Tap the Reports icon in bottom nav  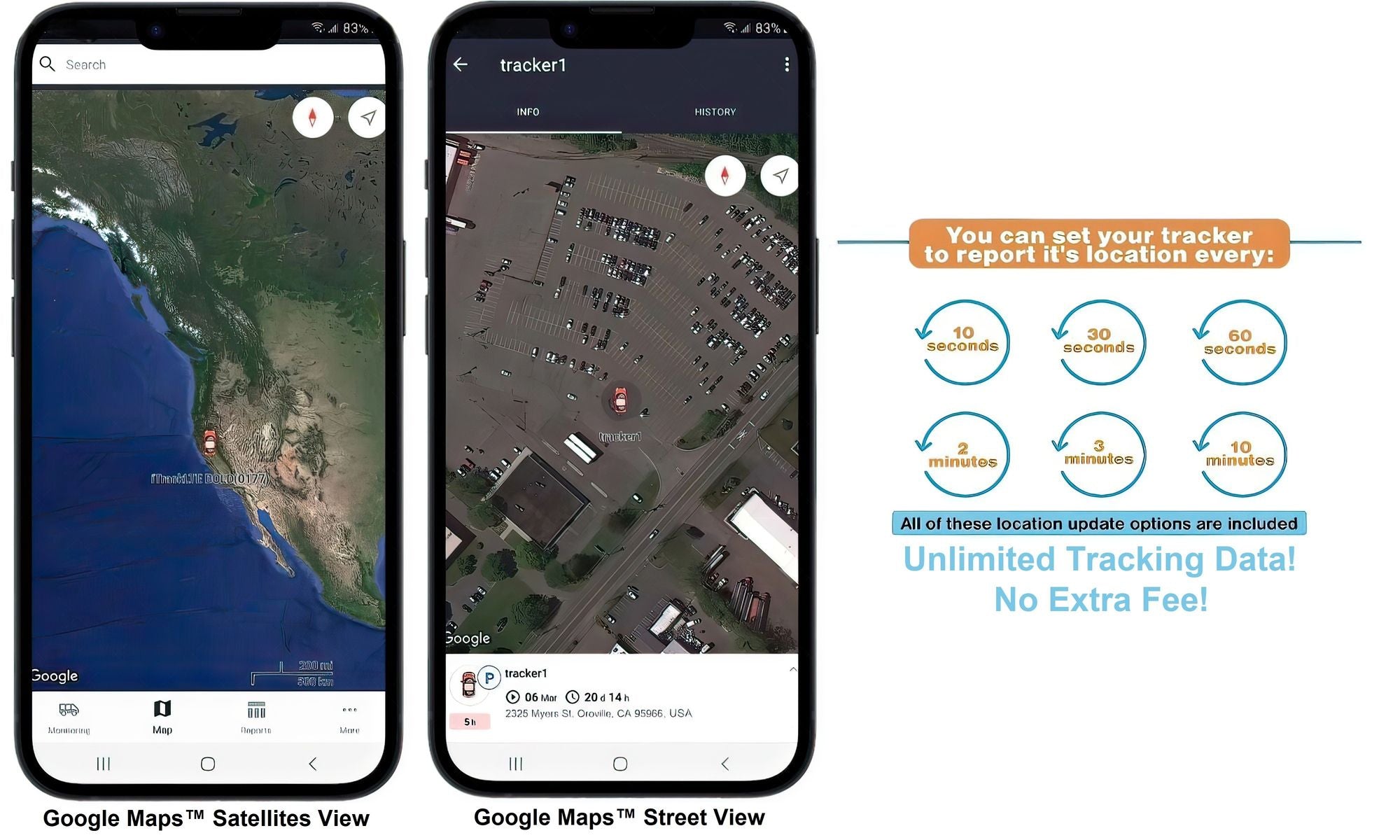click(254, 715)
